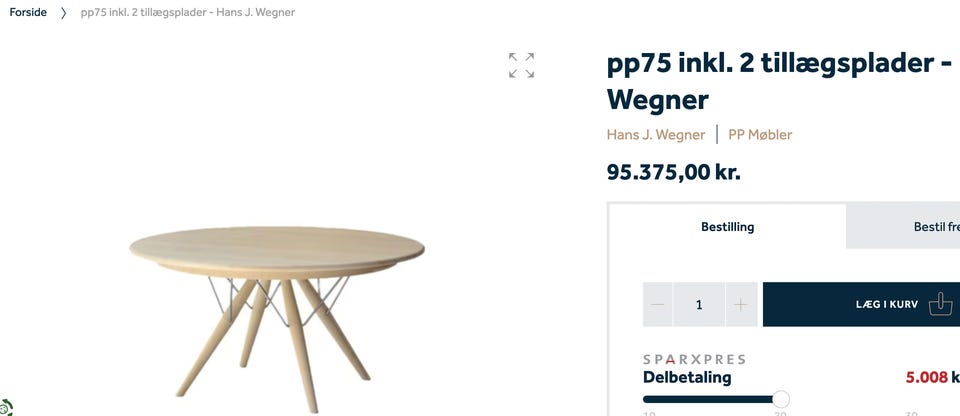Click the LÆG I KURV button
This screenshot has width=960, height=416.
[x=861, y=304]
